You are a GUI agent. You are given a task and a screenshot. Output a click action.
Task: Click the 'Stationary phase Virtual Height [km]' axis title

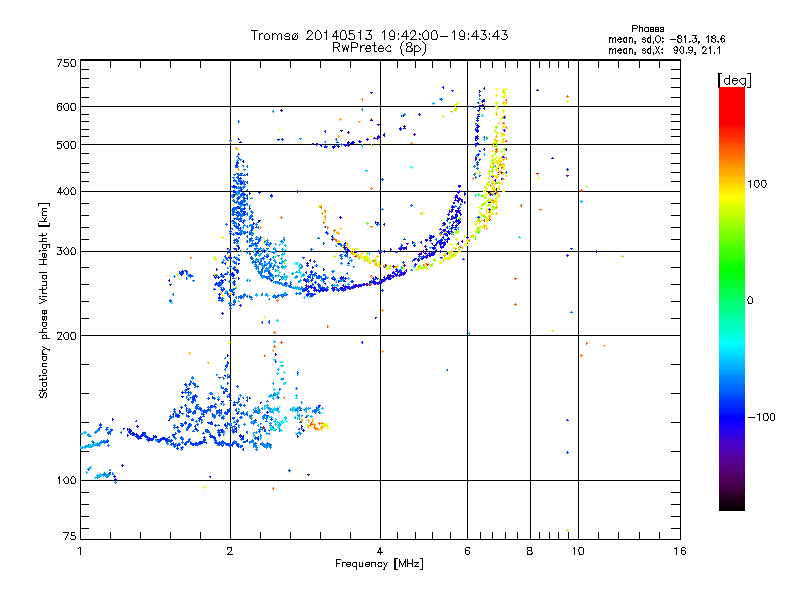pyautogui.click(x=44, y=301)
